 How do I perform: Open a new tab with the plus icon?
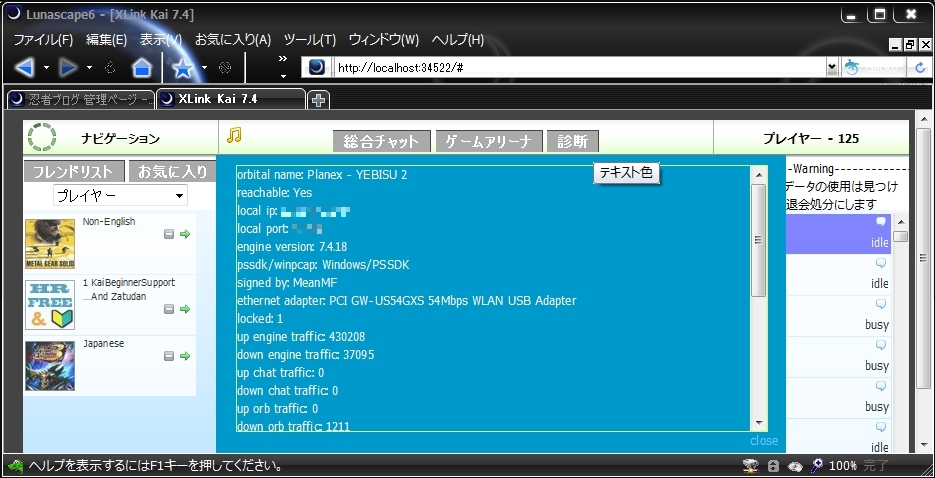coord(318,100)
